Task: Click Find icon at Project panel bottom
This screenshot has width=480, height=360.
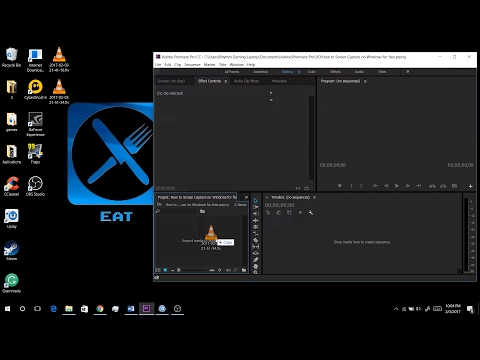Action: [x=236, y=270]
